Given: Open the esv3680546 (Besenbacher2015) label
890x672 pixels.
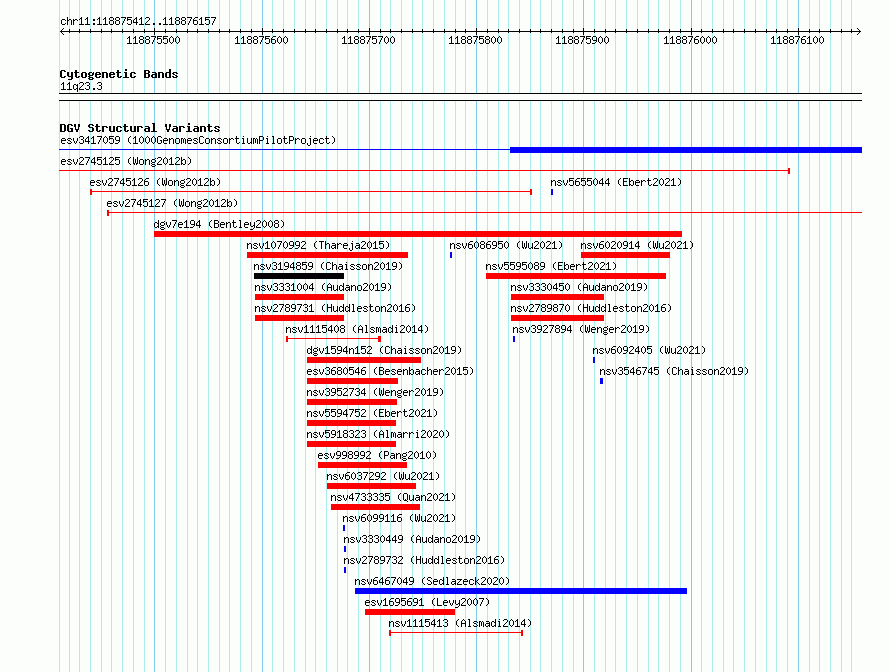Looking at the screenshot, I should pos(390,371).
